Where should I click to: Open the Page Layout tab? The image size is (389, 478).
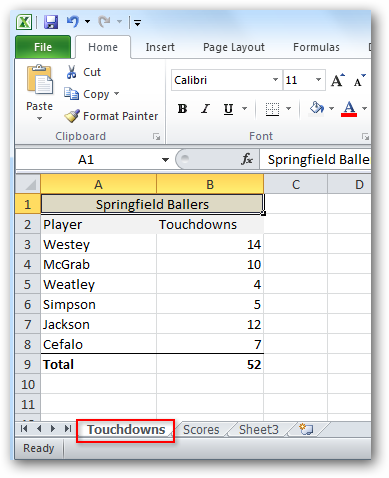coord(234,47)
